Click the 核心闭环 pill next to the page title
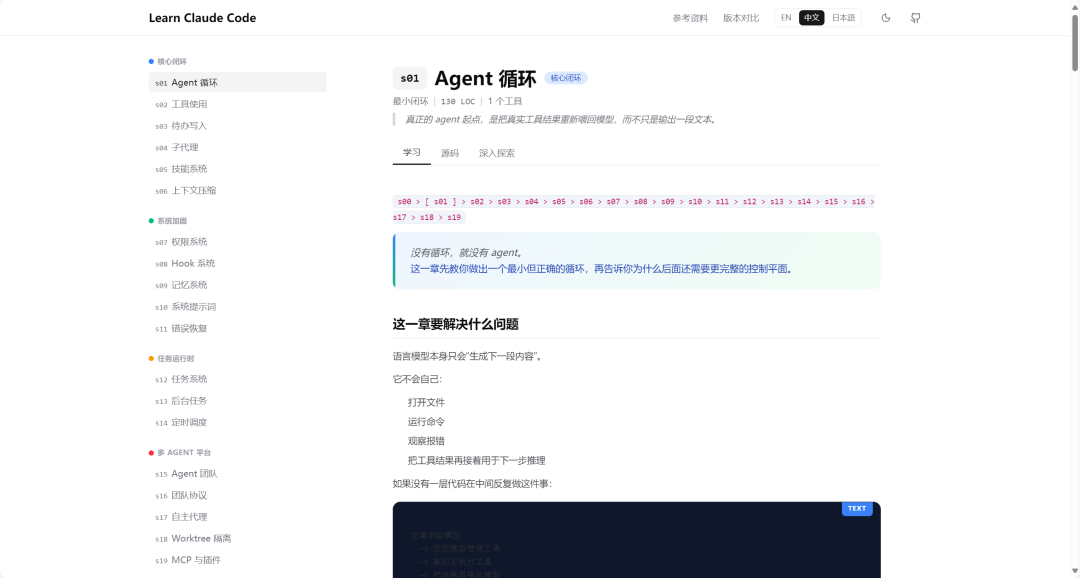The image size is (1080, 578). [x=568, y=77]
